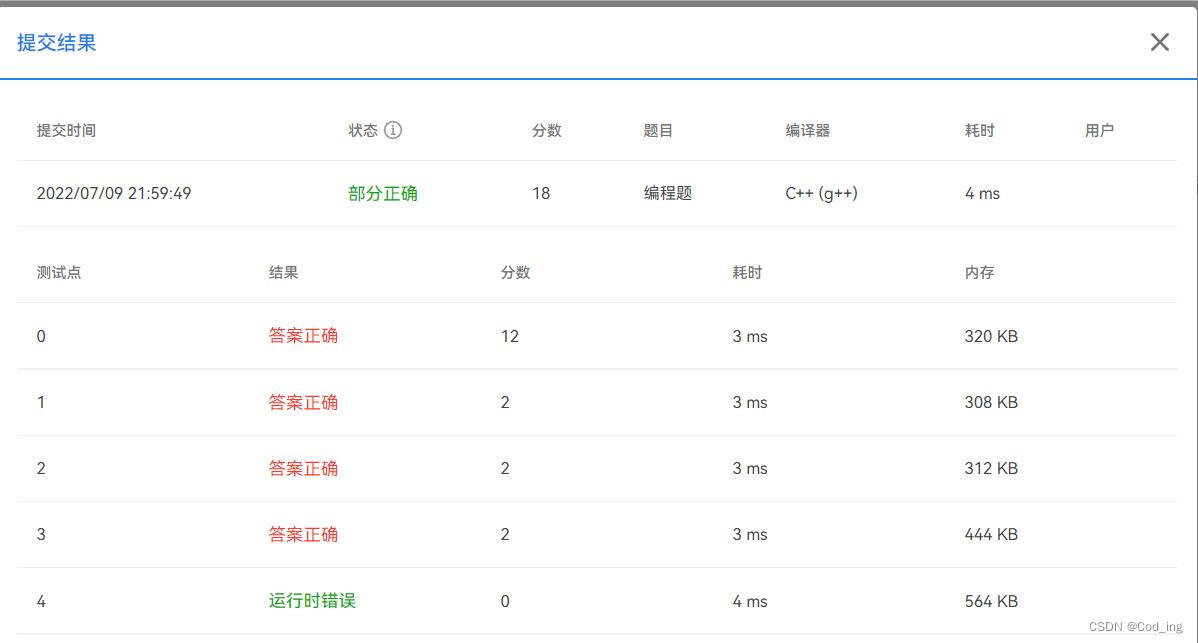Click the 320 KB memory value

point(991,336)
